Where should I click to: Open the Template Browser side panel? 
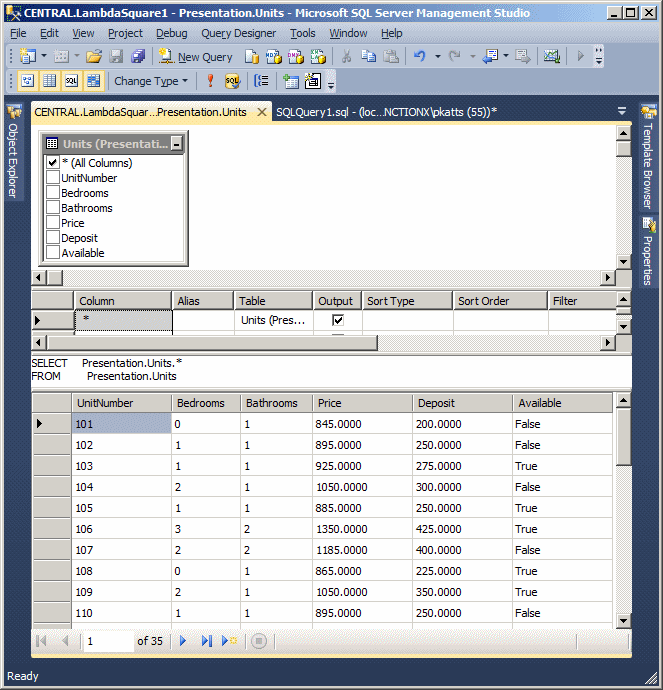tap(648, 157)
